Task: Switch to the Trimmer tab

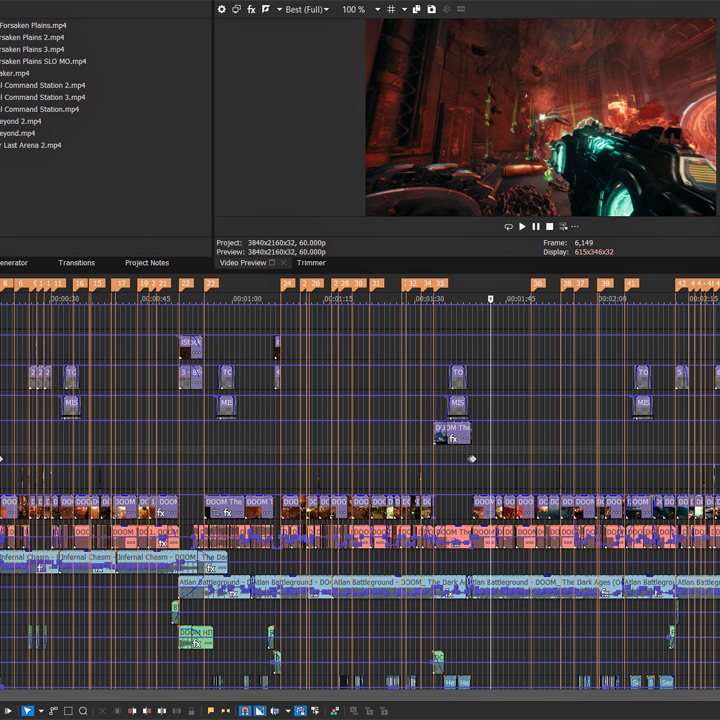Action: tap(311, 263)
